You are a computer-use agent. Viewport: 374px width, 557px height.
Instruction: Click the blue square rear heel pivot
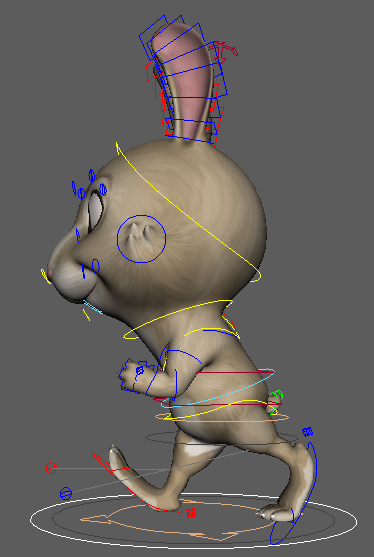coord(308,432)
